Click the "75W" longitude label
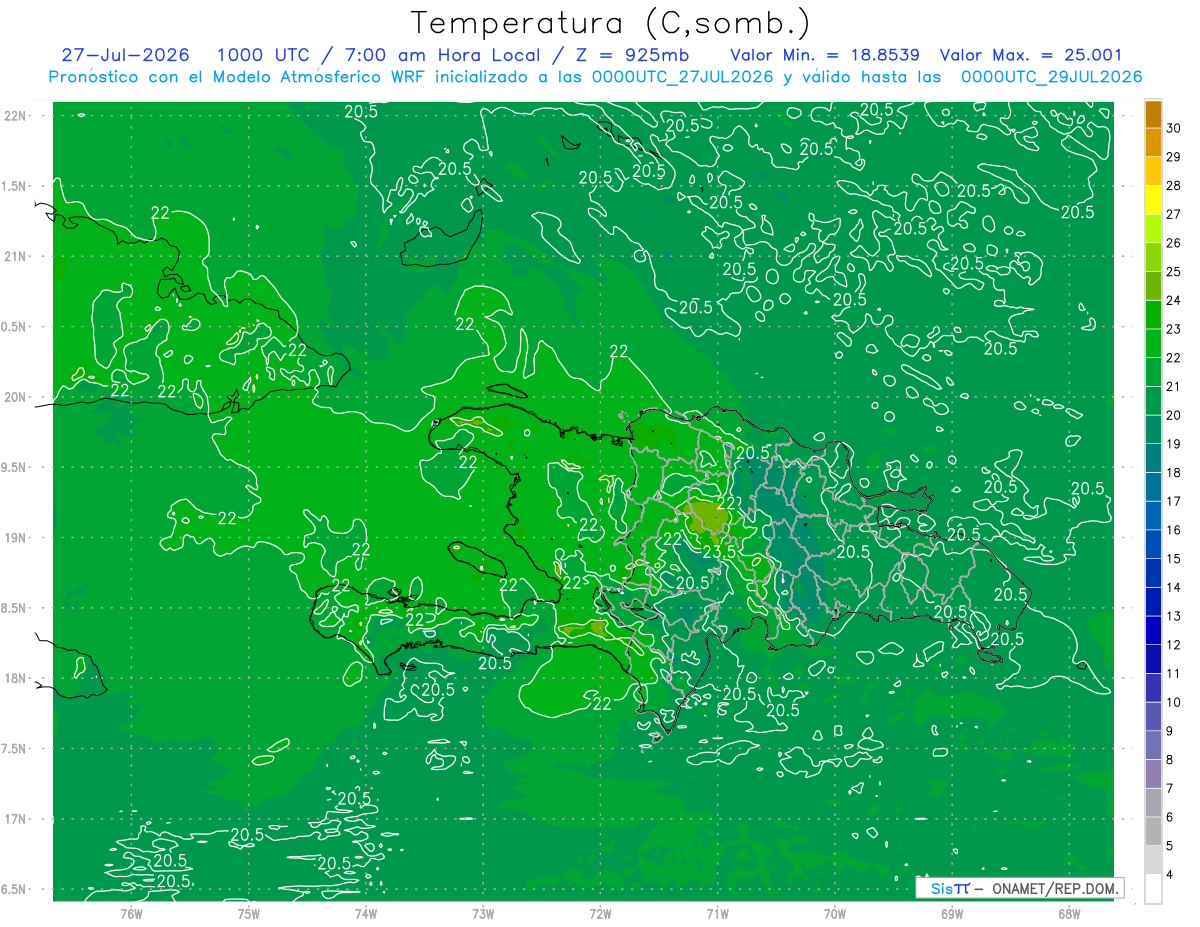The image size is (1200, 927). coord(248,914)
